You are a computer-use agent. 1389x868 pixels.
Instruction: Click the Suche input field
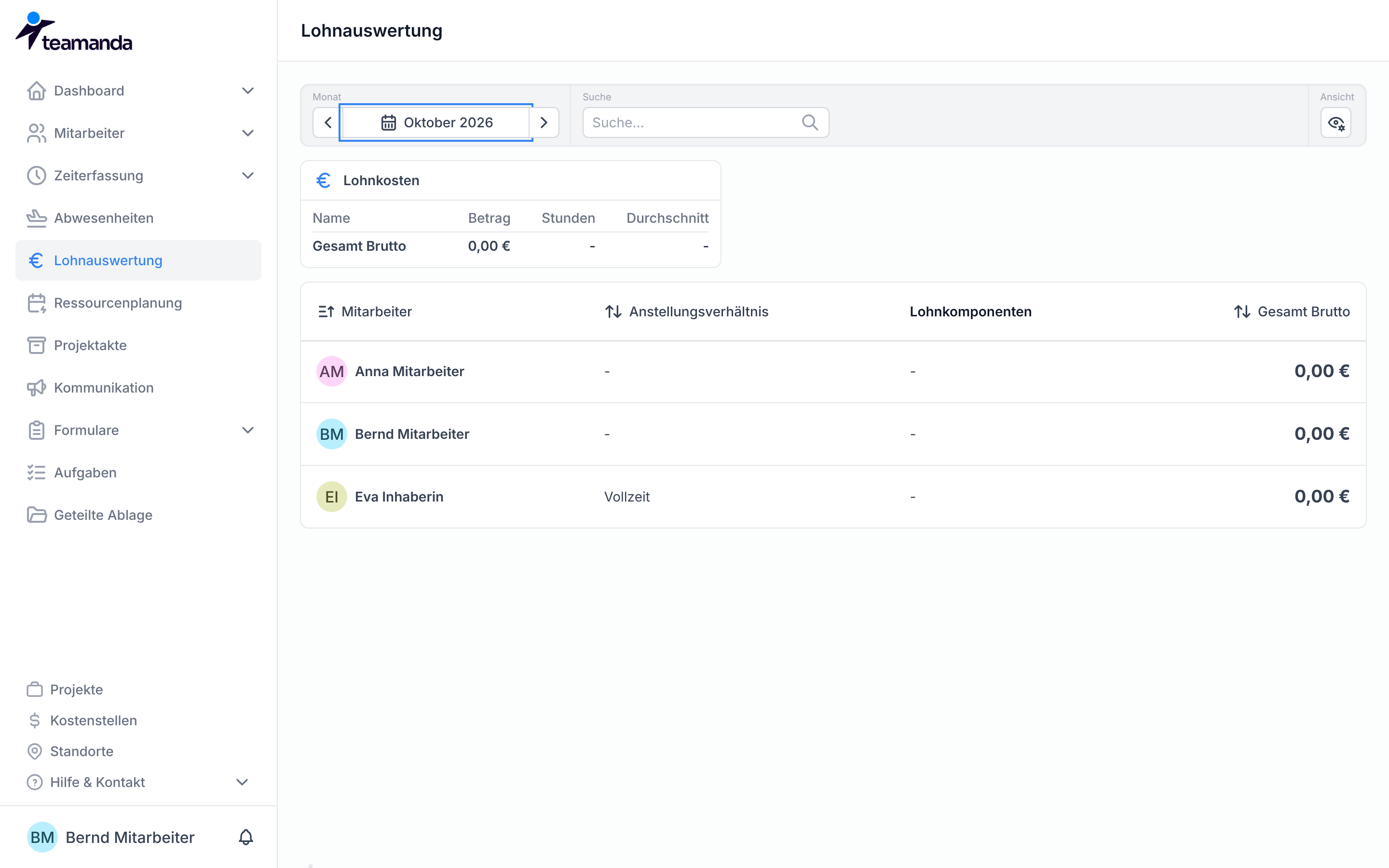pos(706,122)
